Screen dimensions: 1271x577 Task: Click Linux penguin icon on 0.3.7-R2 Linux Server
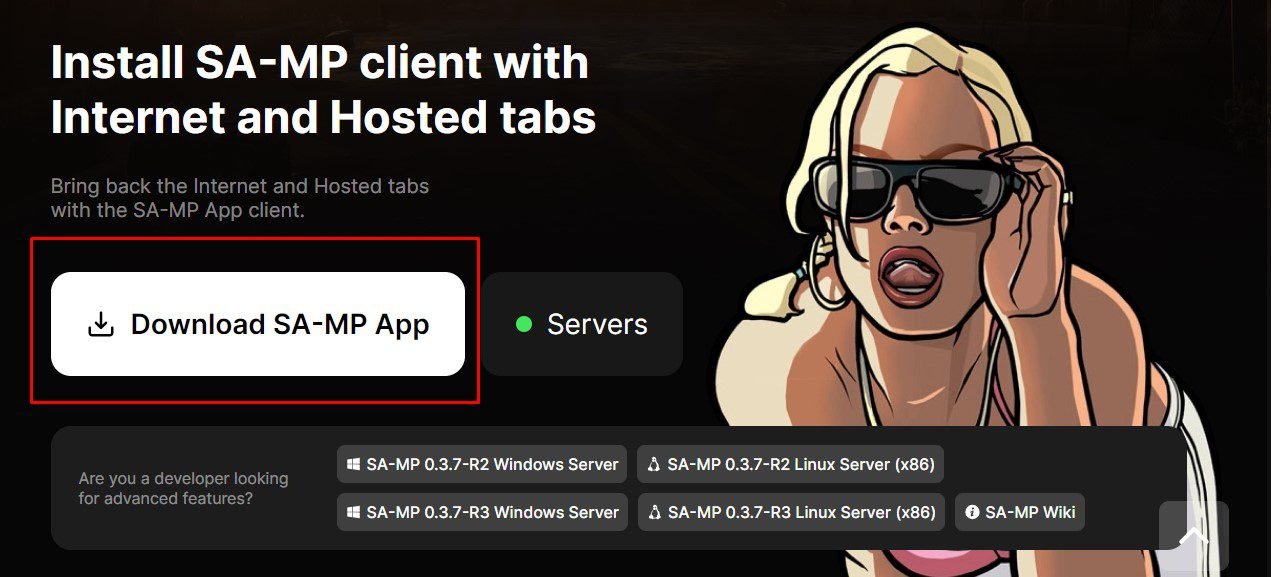pyautogui.click(x=654, y=464)
